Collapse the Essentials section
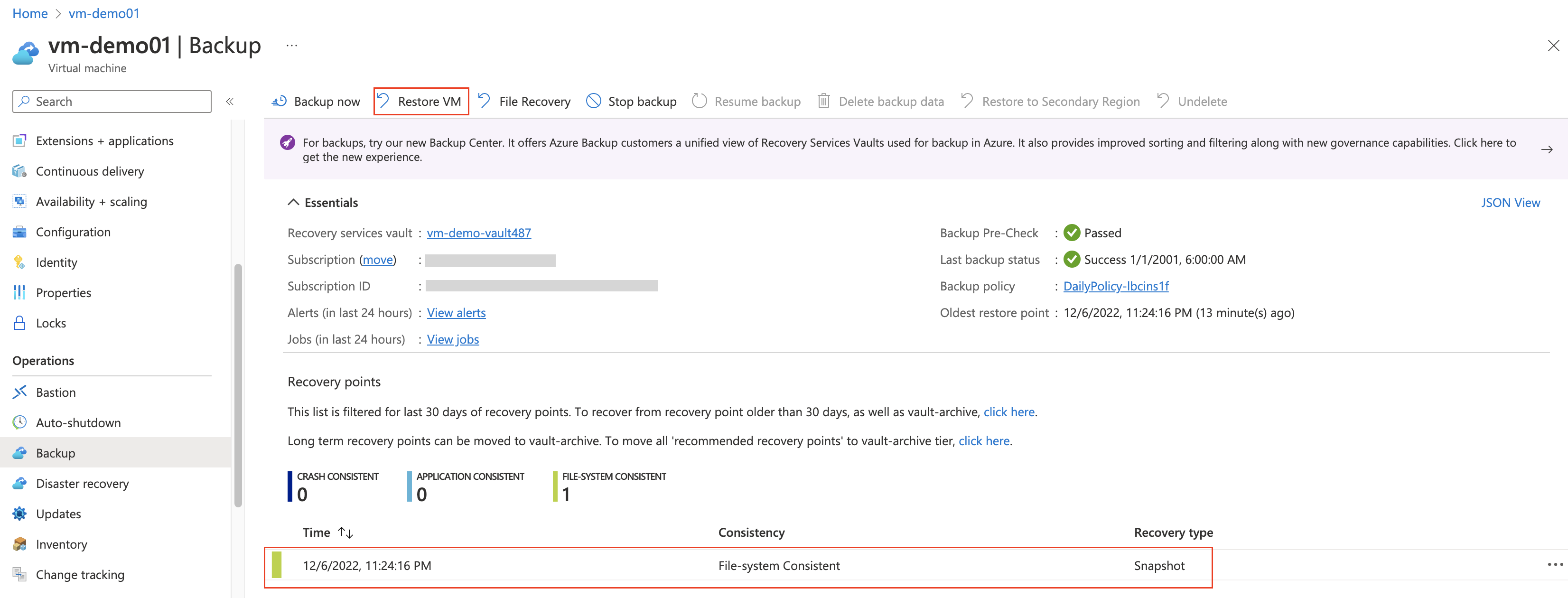The width and height of the screenshot is (1568, 598). [x=293, y=203]
